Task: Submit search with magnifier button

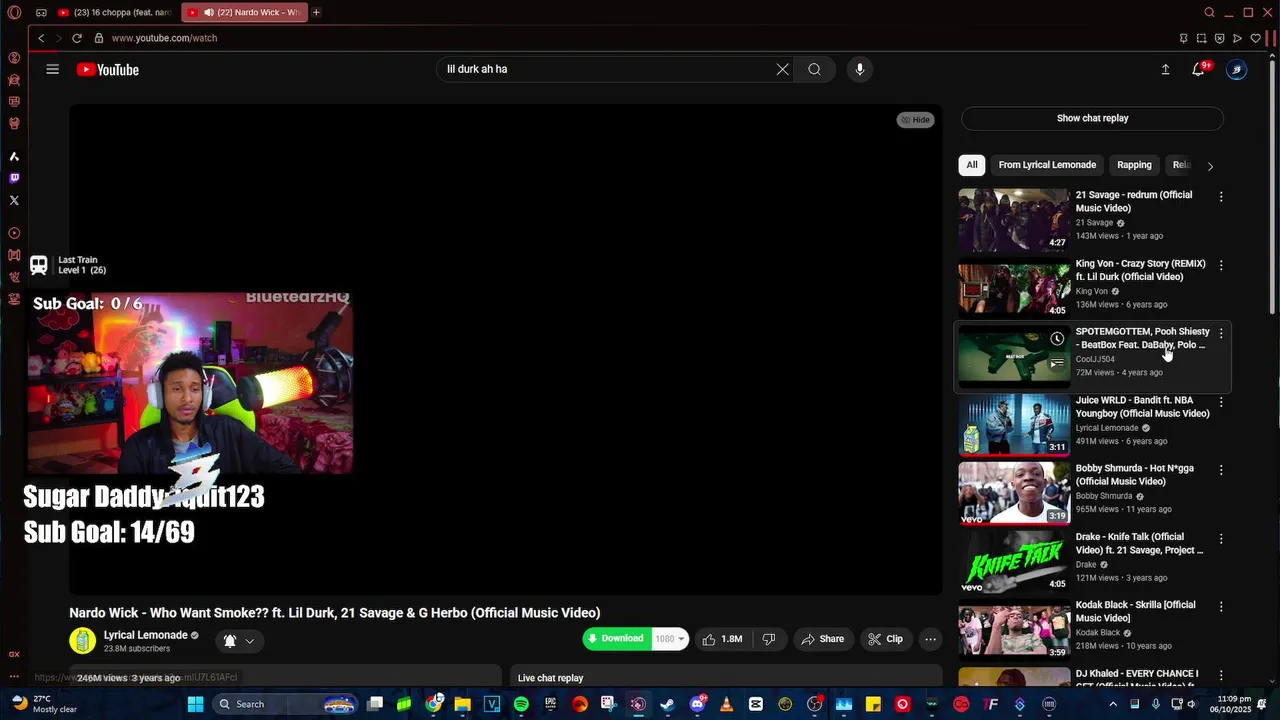Action: [814, 69]
